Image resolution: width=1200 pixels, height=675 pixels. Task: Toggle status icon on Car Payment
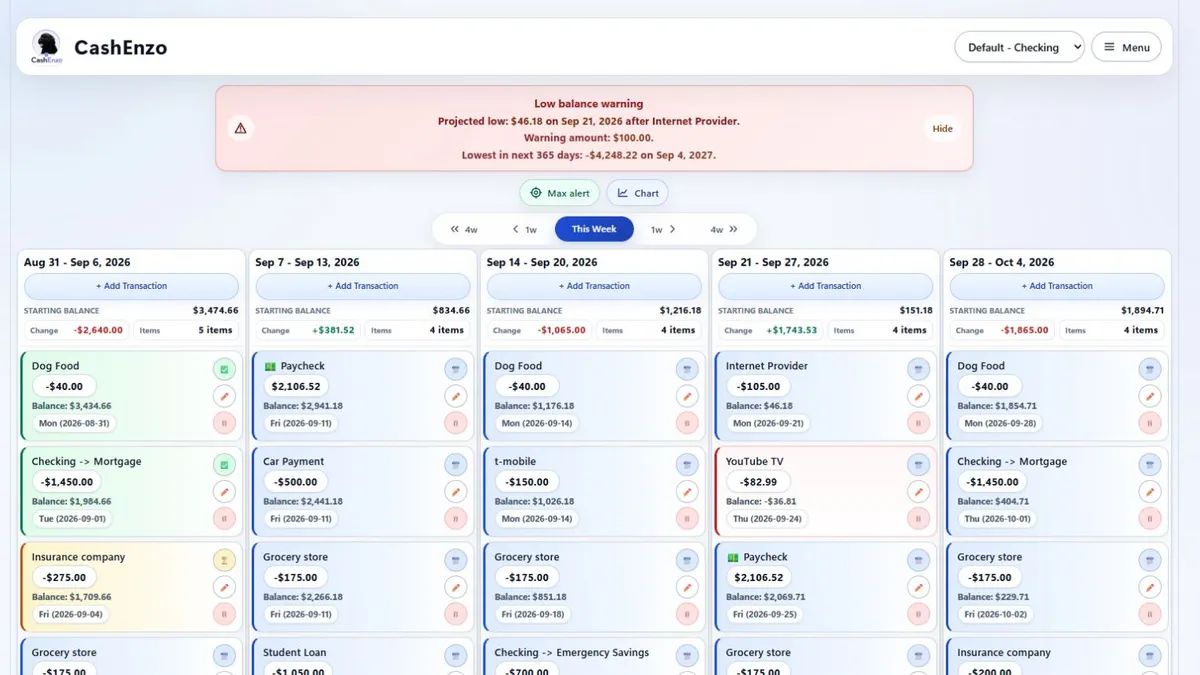pos(456,465)
